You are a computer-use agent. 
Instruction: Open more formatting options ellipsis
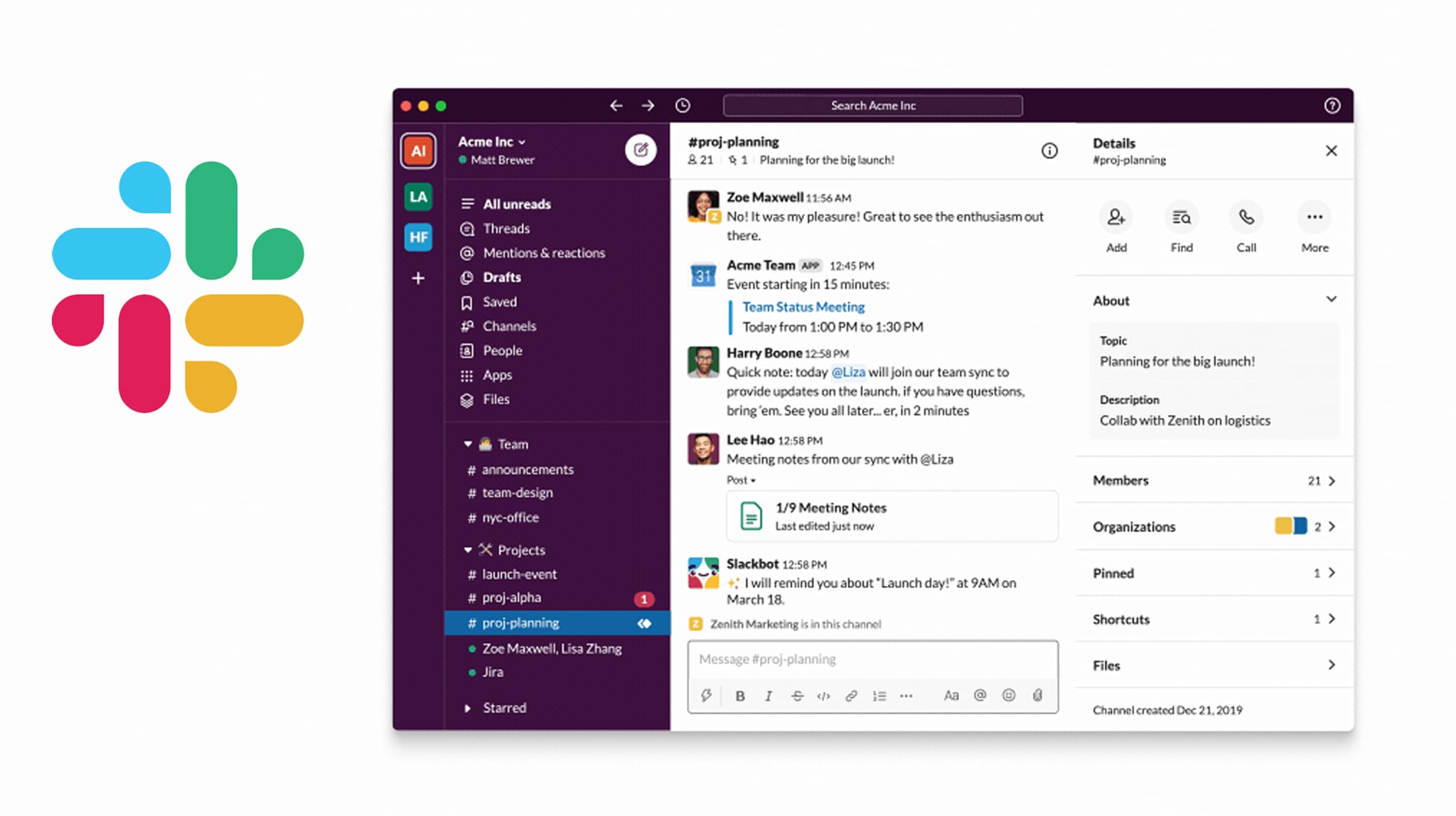click(x=906, y=696)
